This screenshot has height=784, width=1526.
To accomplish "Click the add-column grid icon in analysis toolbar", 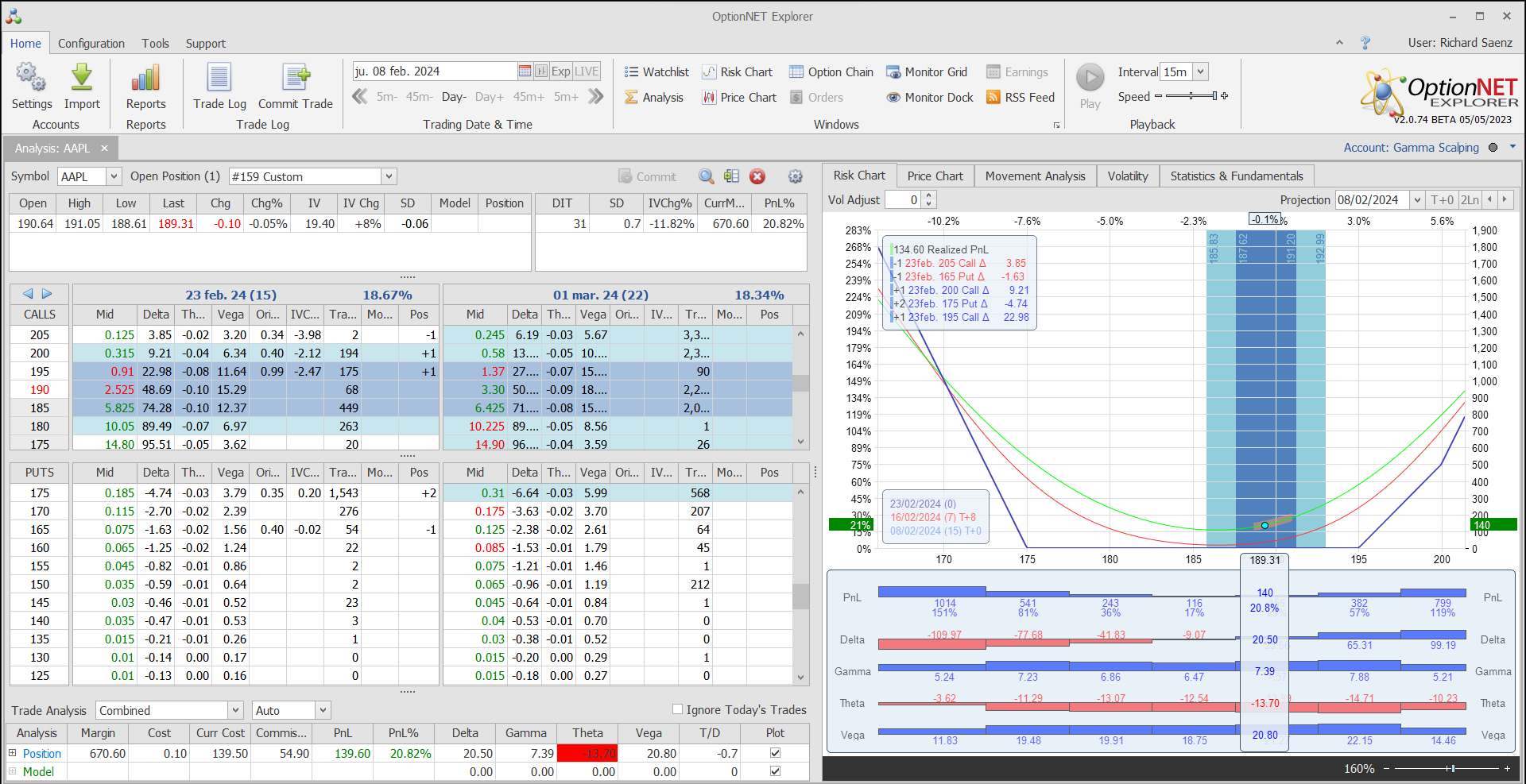I will (732, 176).
